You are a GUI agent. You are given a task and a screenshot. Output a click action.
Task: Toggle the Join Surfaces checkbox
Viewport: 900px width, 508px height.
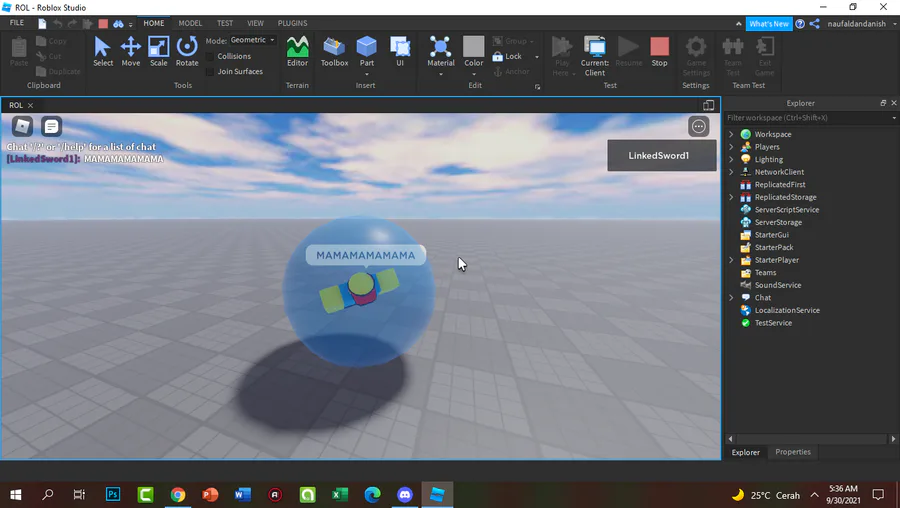pyautogui.click(x=210, y=72)
